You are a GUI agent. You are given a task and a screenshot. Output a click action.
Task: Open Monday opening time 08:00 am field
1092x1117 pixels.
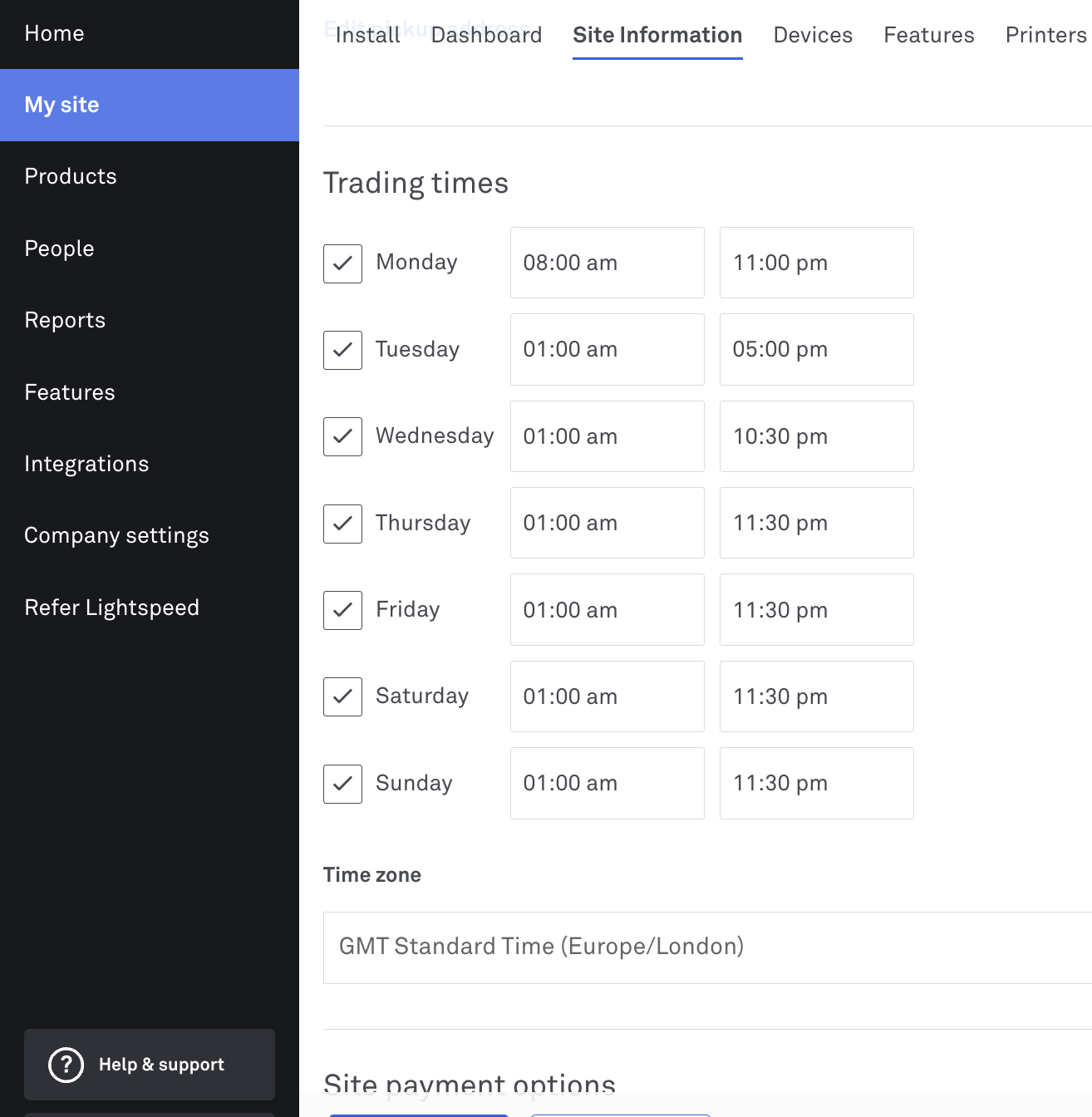coord(607,263)
